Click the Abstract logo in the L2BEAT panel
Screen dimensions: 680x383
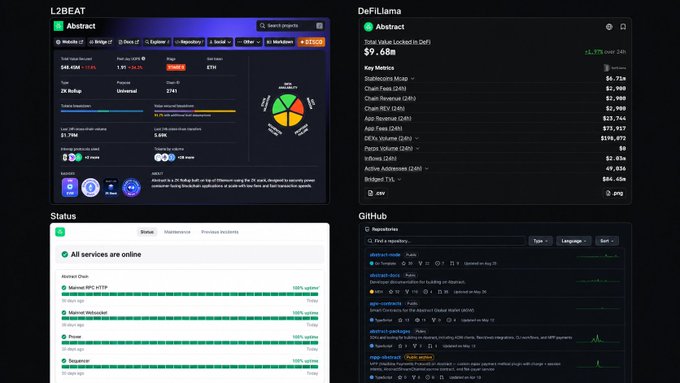[x=58, y=26]
